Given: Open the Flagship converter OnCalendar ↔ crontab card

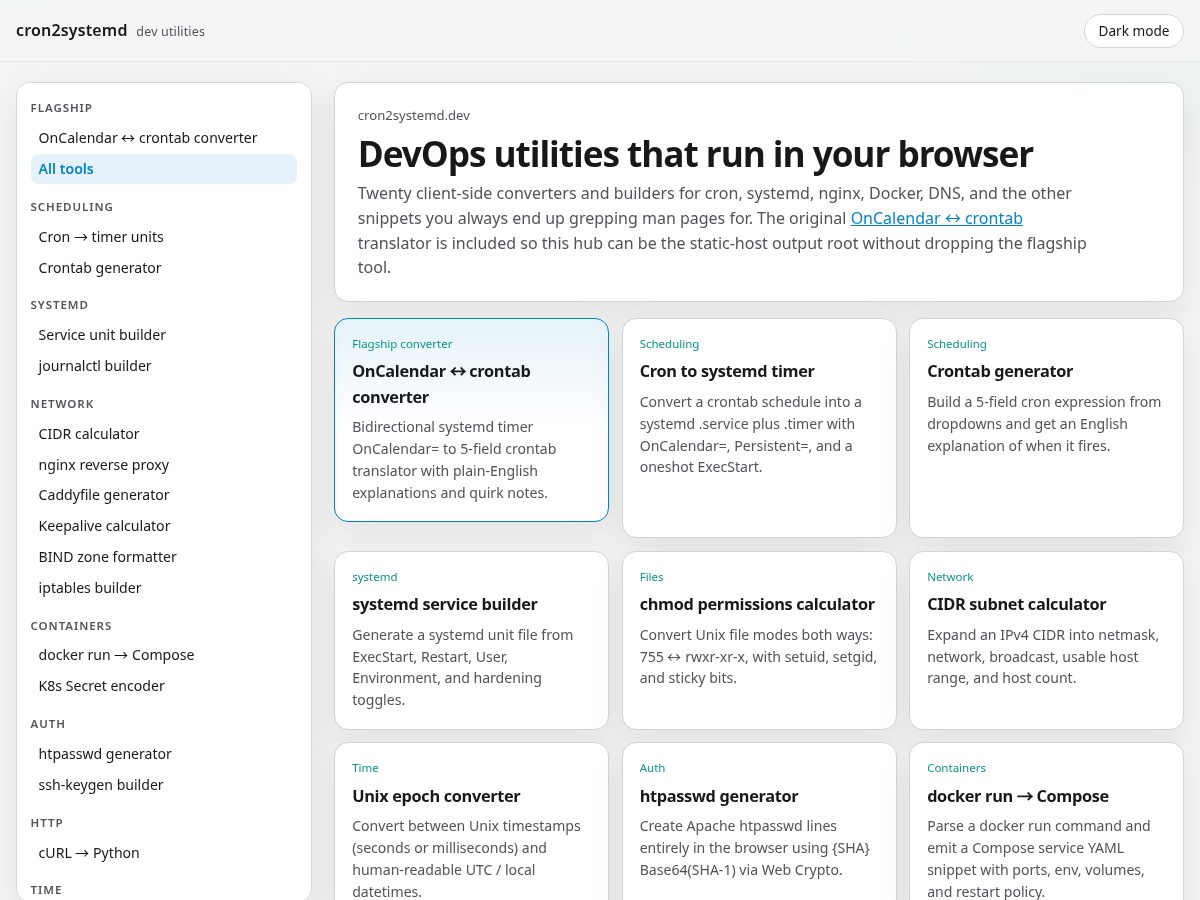Looking at the screenshot, I should pos(471,420).
